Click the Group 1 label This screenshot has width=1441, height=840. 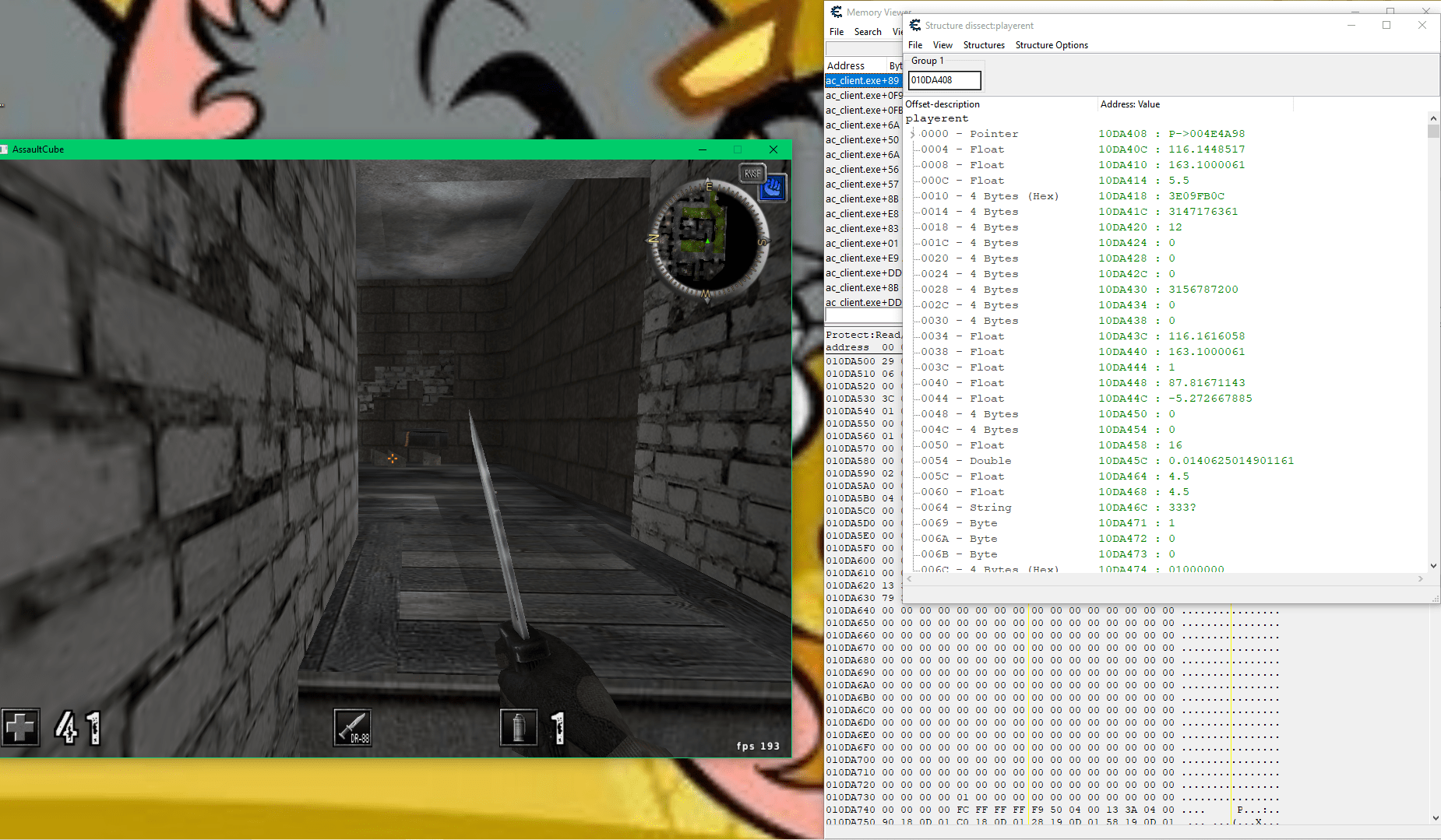(x=927, y=61)
